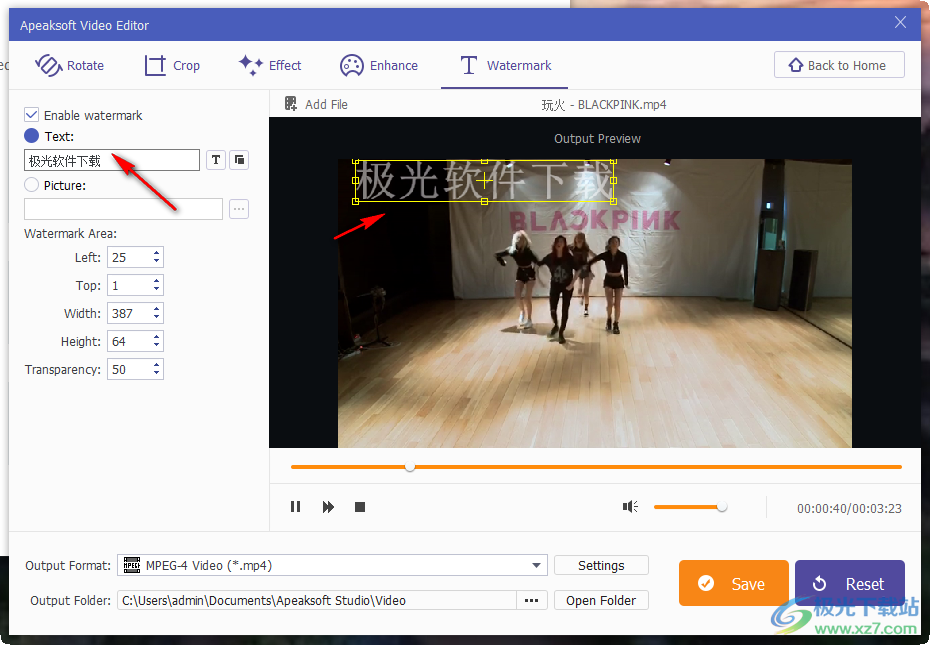
Task: Click the volume slider handle
Action: point(722,507)
